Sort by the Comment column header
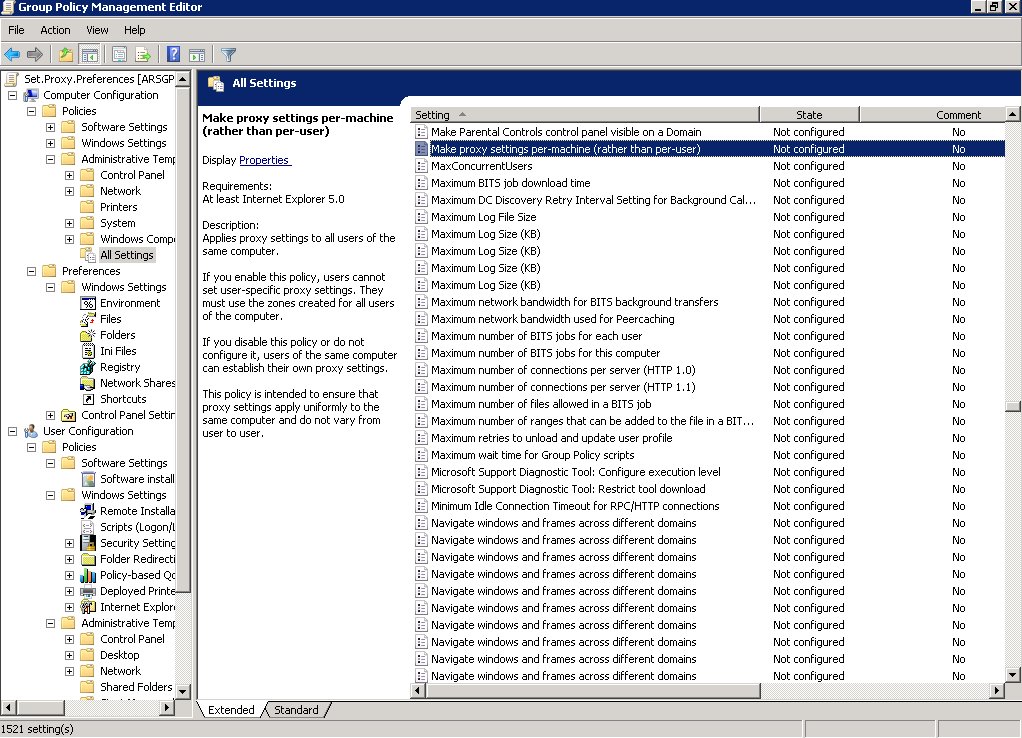 tap(932, 115)
